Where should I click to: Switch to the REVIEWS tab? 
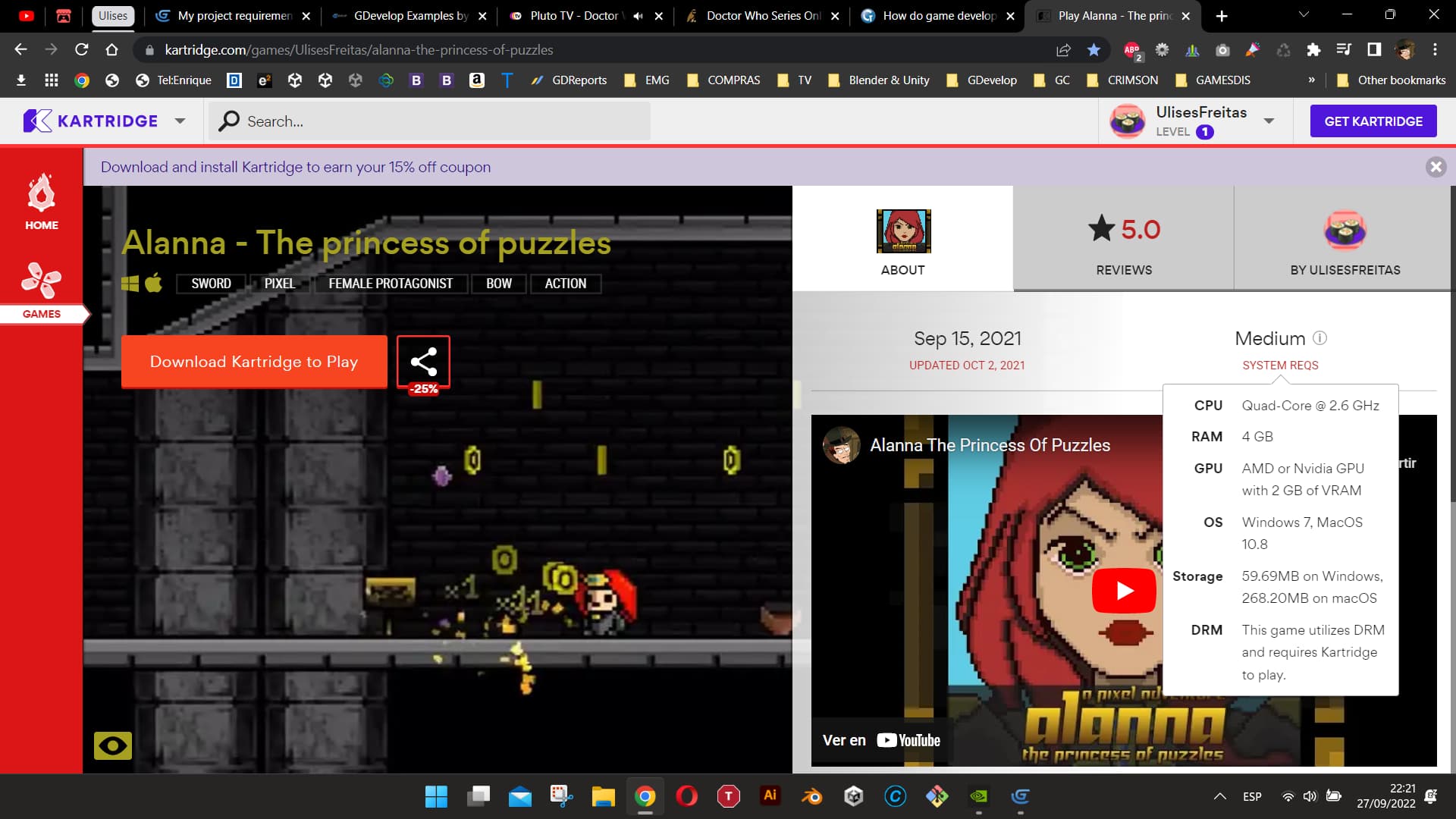pos(1124,239)
